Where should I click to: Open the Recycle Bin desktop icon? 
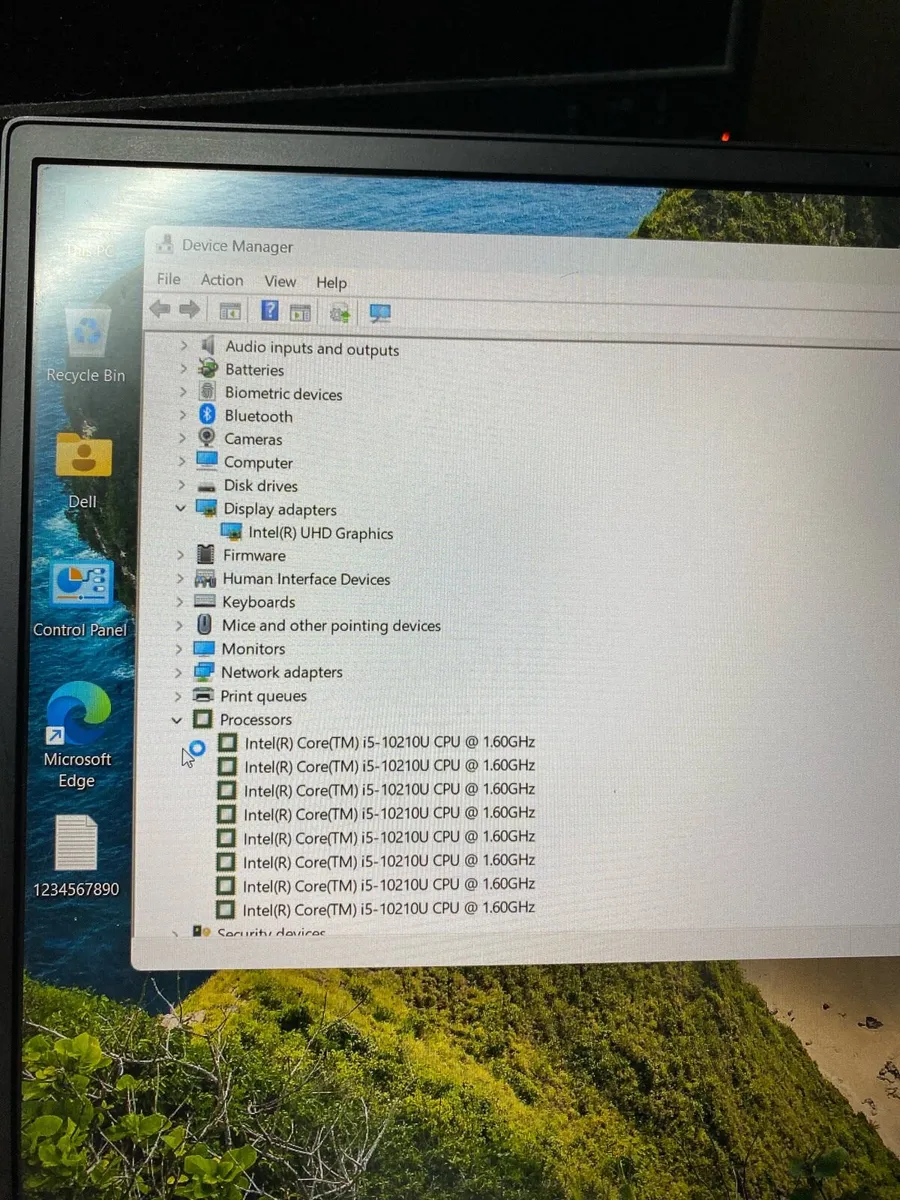point(87,345)
